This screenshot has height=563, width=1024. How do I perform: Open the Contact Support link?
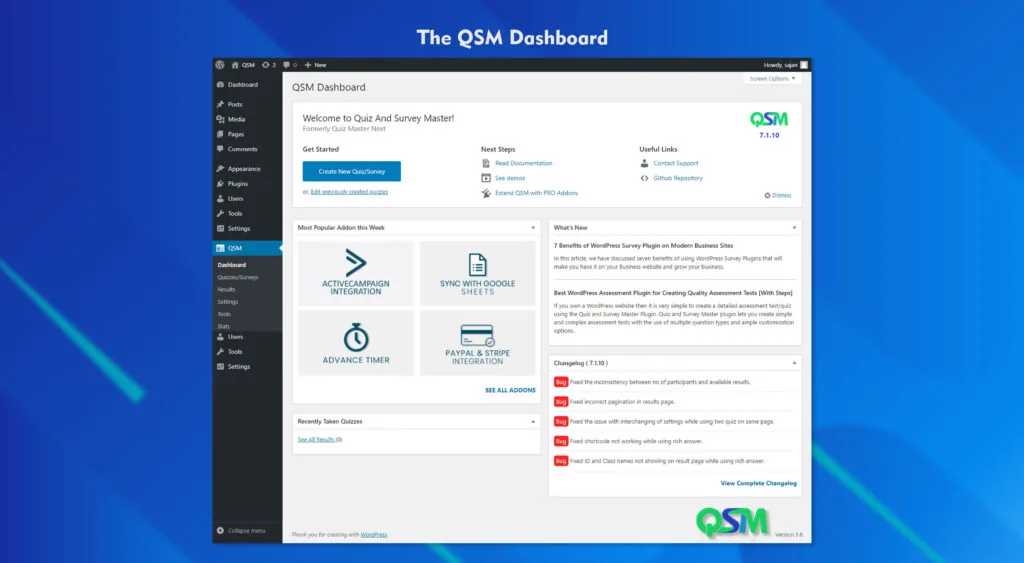click(676, 163)
